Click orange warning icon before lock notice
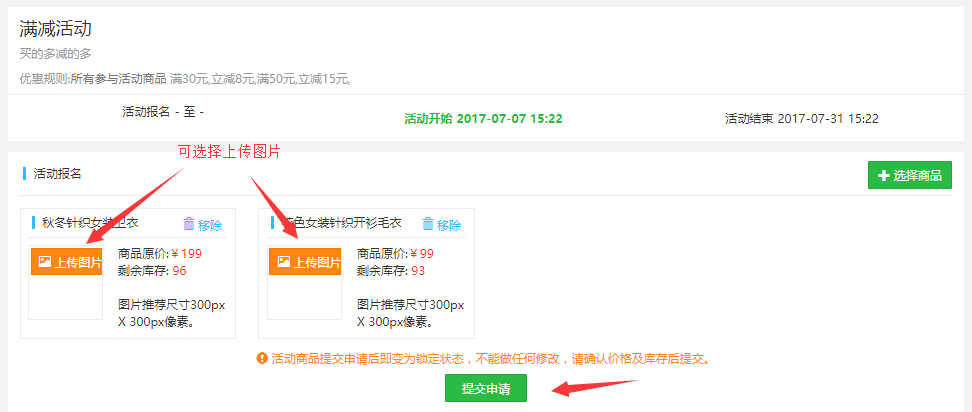This screenshot has width=972, height=412. pyautogui.click(x=262, y=358)
